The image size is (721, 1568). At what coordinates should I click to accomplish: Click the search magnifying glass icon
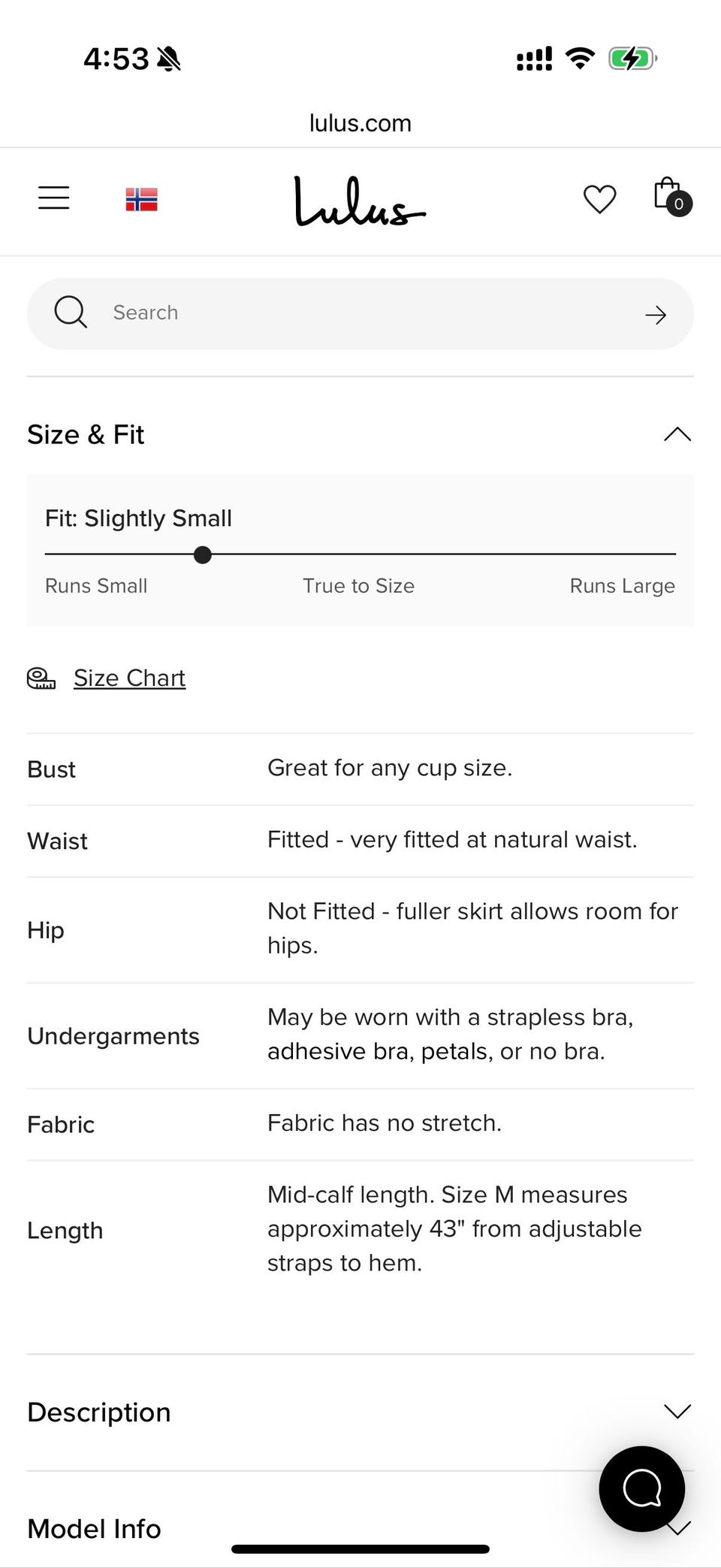coord(71,313)
